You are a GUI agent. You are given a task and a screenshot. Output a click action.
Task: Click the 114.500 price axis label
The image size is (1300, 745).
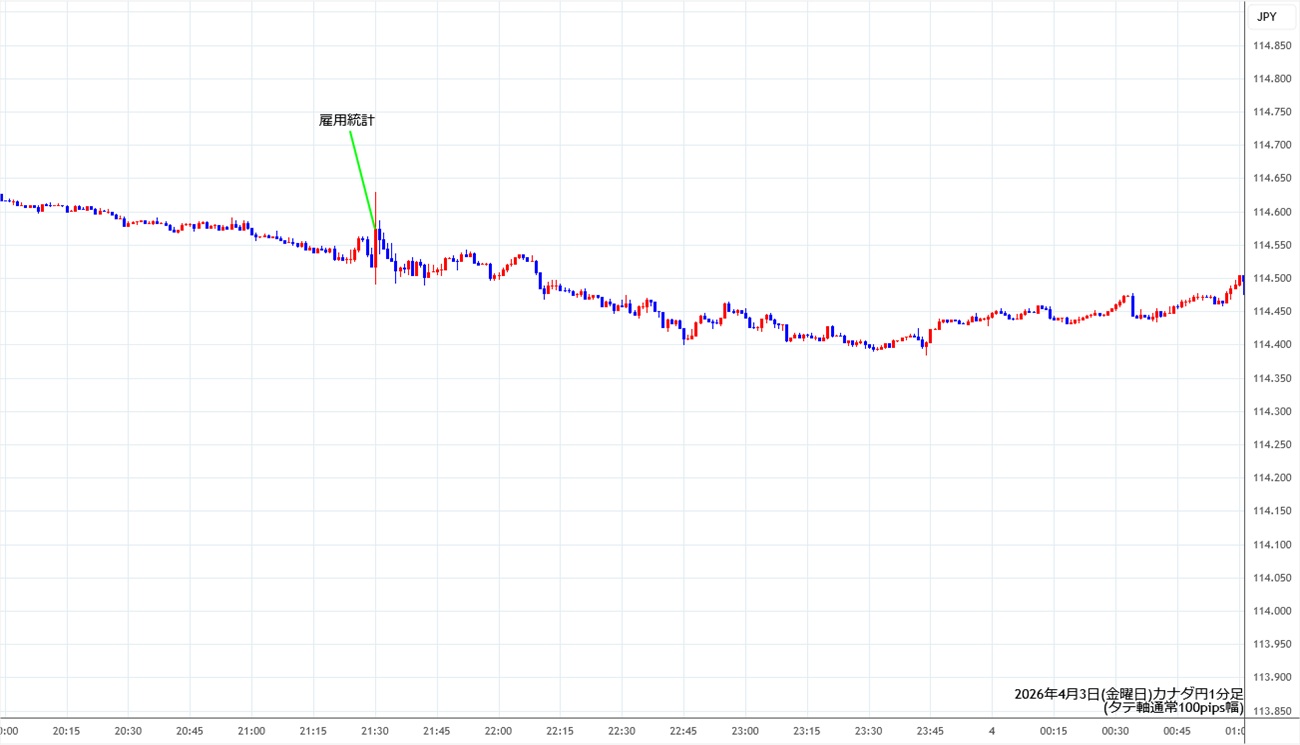point(1270,278)
